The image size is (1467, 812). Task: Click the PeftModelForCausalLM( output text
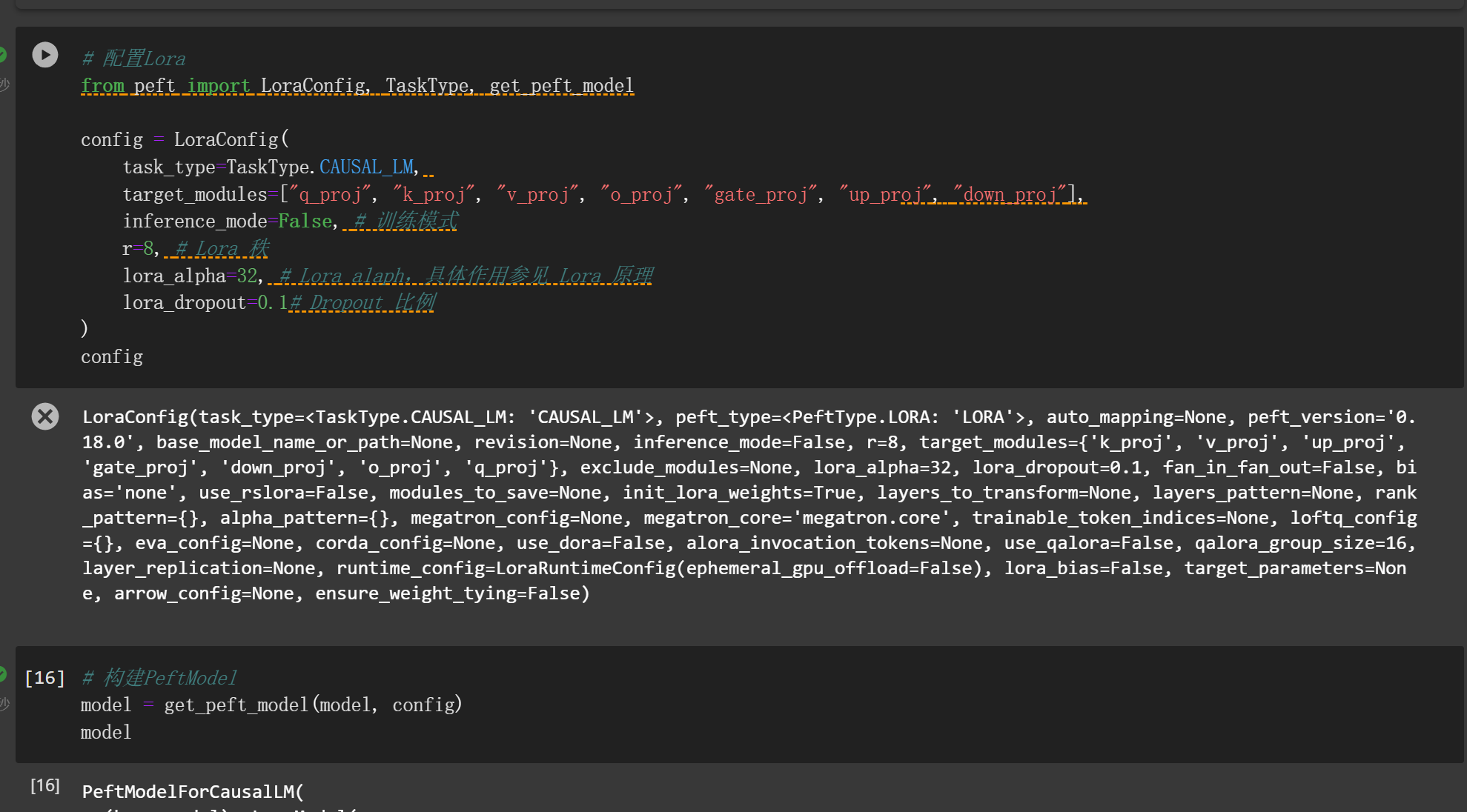pyautogui.click(x=193, y=792)
